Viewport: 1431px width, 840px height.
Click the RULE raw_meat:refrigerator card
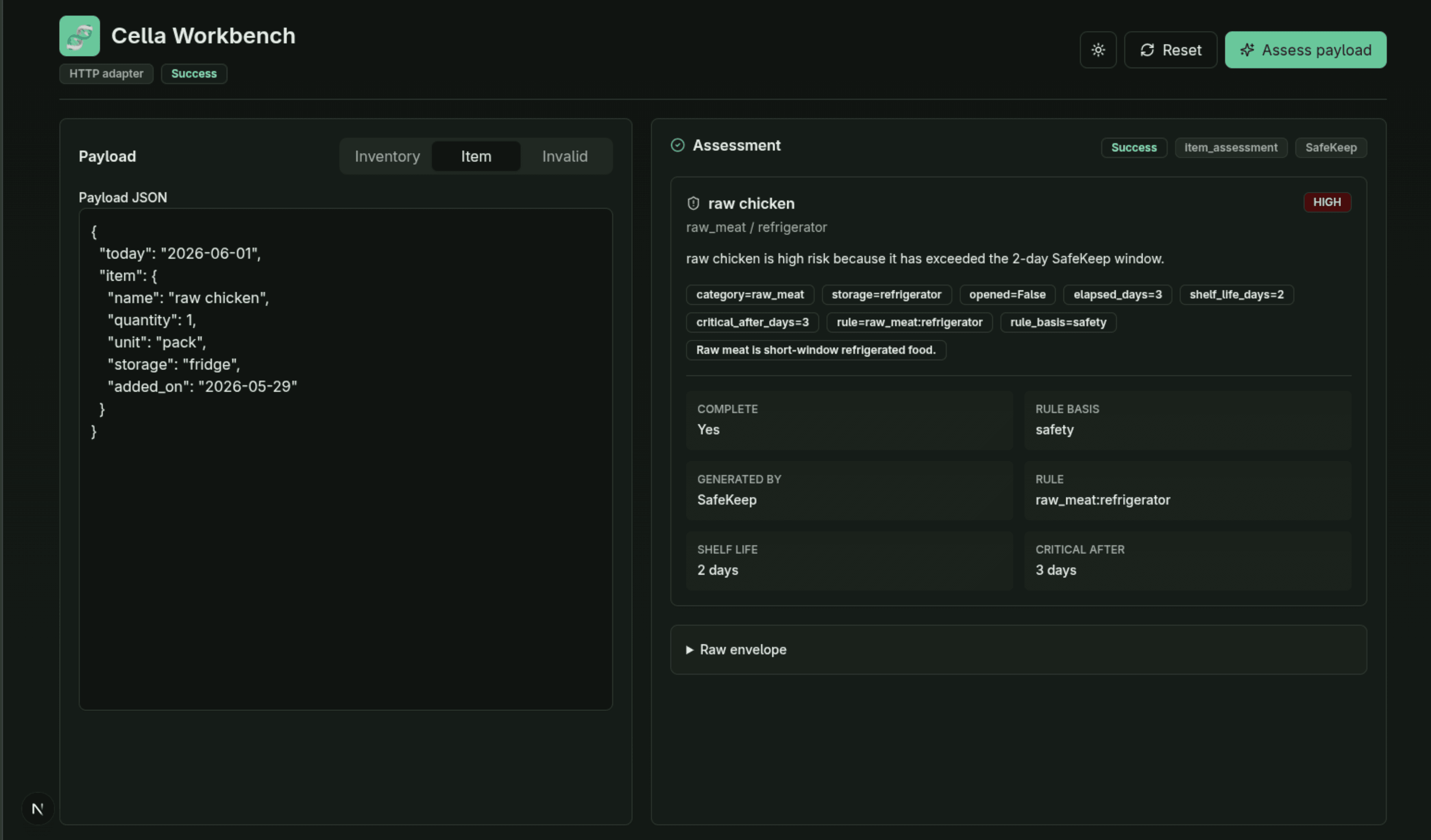pos(1187,491)
